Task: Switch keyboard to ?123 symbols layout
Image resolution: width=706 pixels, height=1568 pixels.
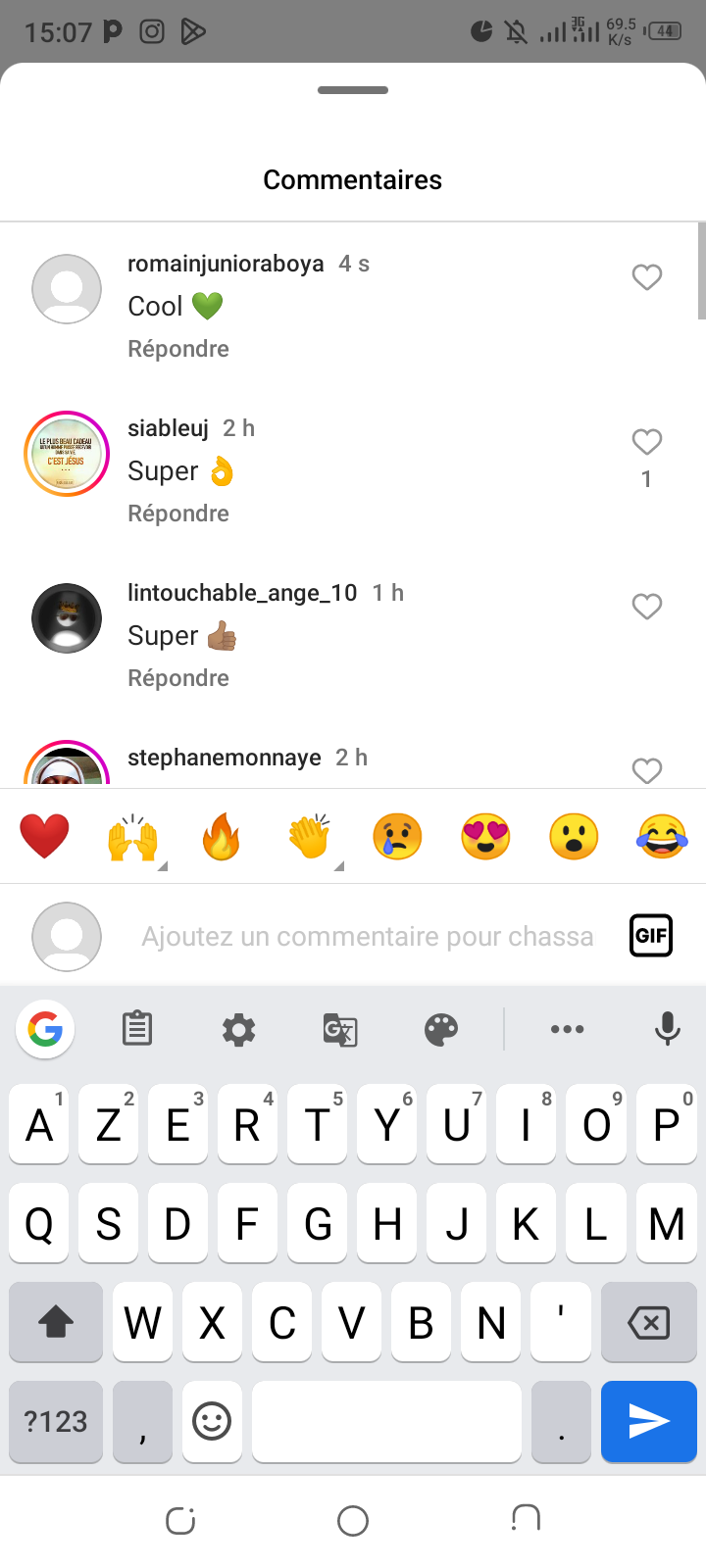Action: 56,1421
